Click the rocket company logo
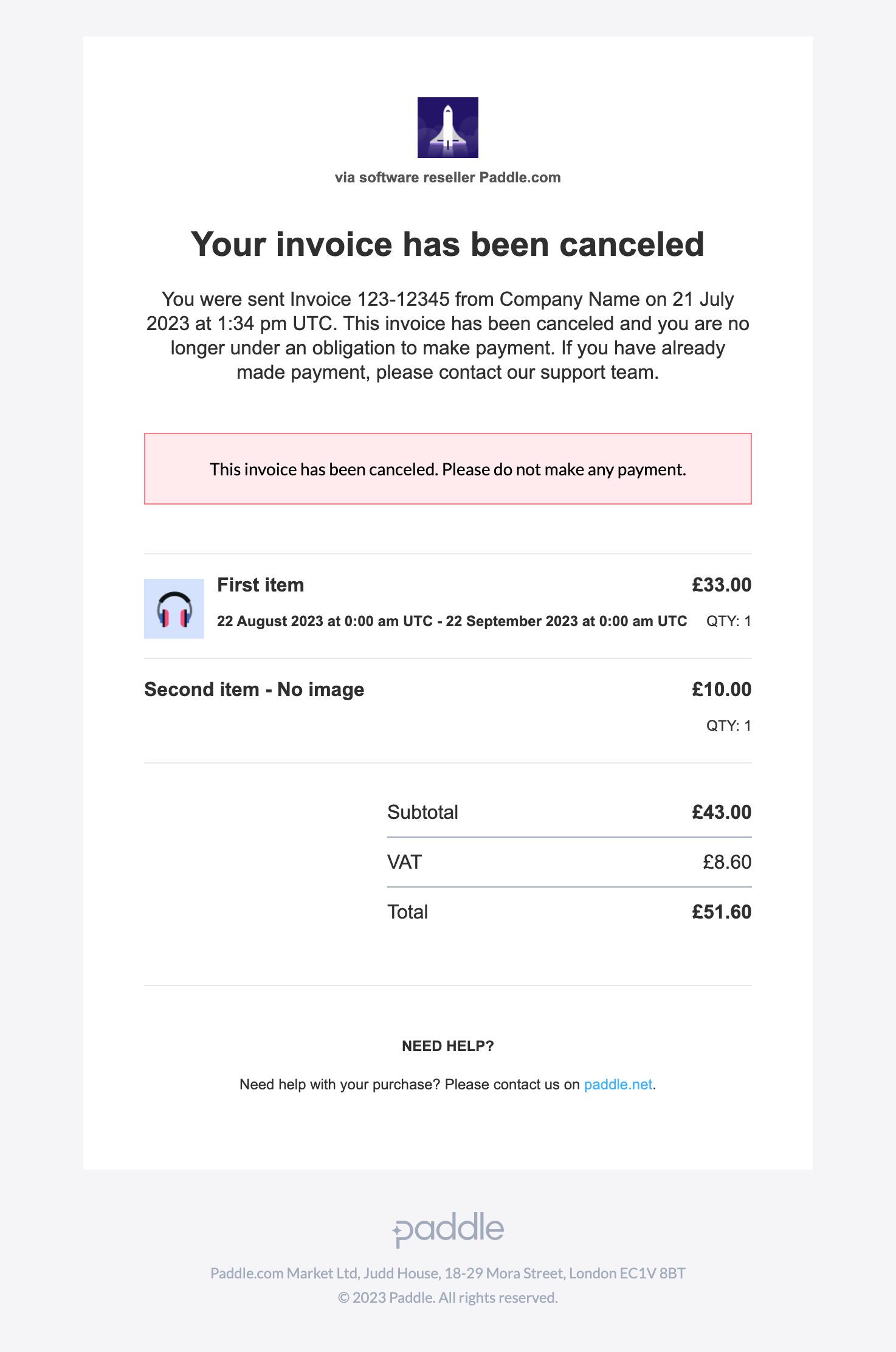This screenshot has height=1352, width=896. 448,128
